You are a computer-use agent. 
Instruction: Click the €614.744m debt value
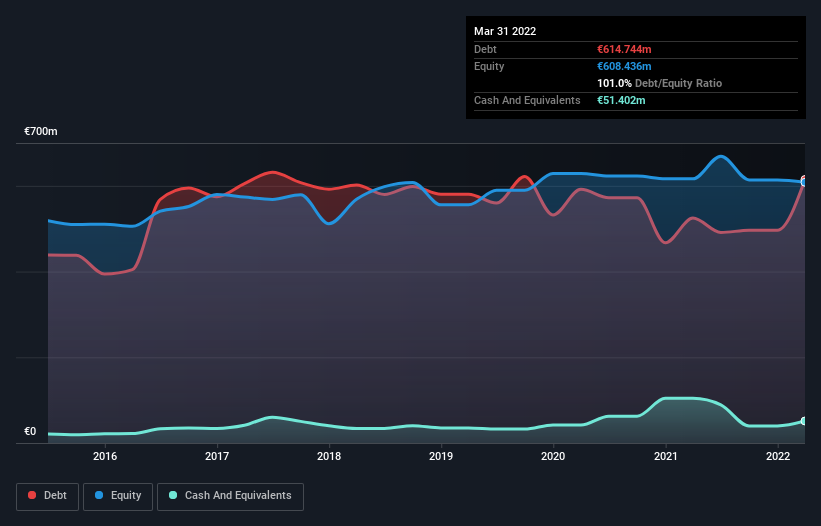624,49
